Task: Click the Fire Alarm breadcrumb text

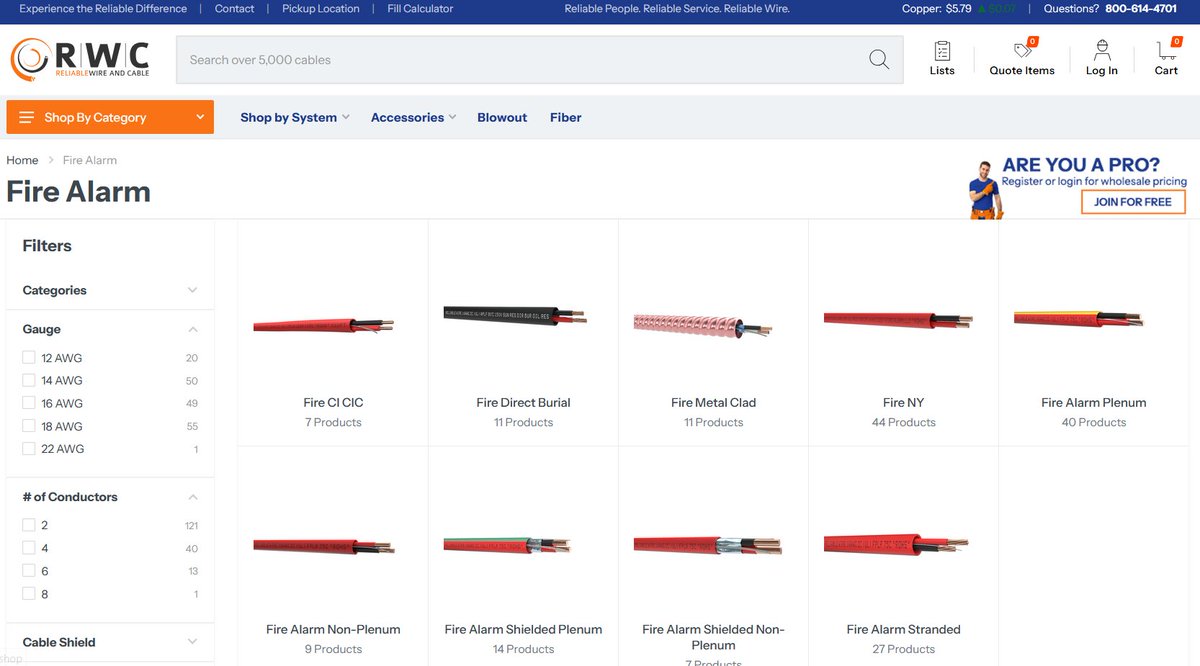Action: 90,160
